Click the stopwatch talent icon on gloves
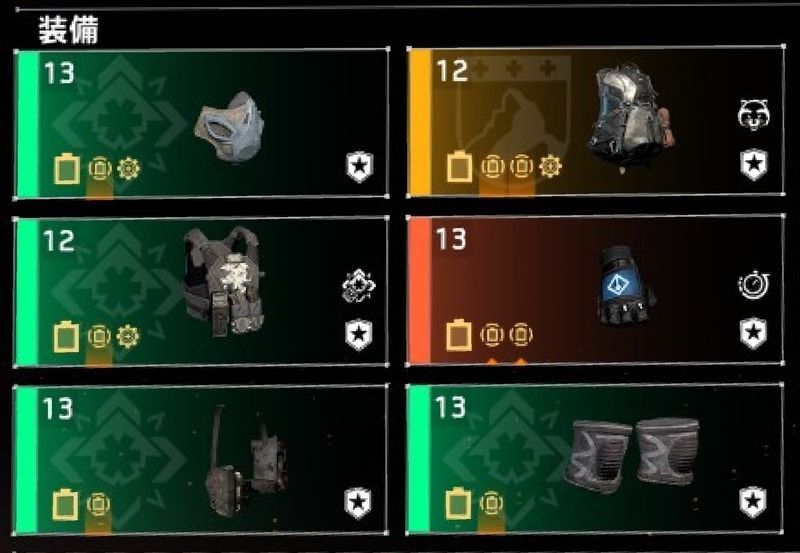The width and height of the screenshot is (800, 553). click(x=754, y=285)
